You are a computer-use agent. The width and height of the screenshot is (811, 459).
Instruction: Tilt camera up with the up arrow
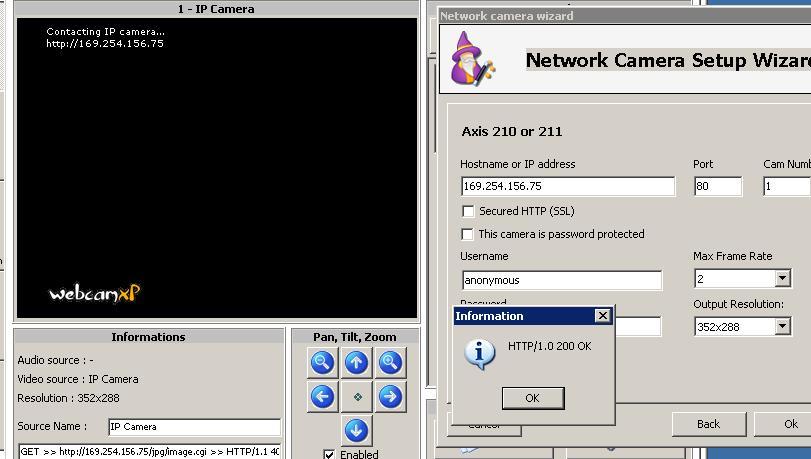tap(356, 363)
